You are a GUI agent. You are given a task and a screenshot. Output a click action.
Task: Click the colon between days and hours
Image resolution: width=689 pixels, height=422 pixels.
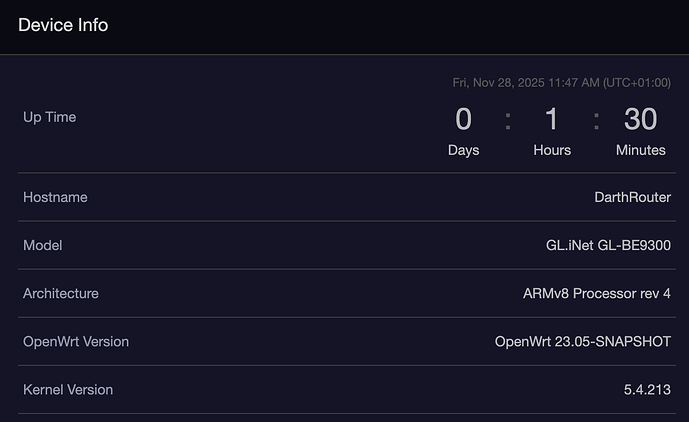[x=507, y=120]
